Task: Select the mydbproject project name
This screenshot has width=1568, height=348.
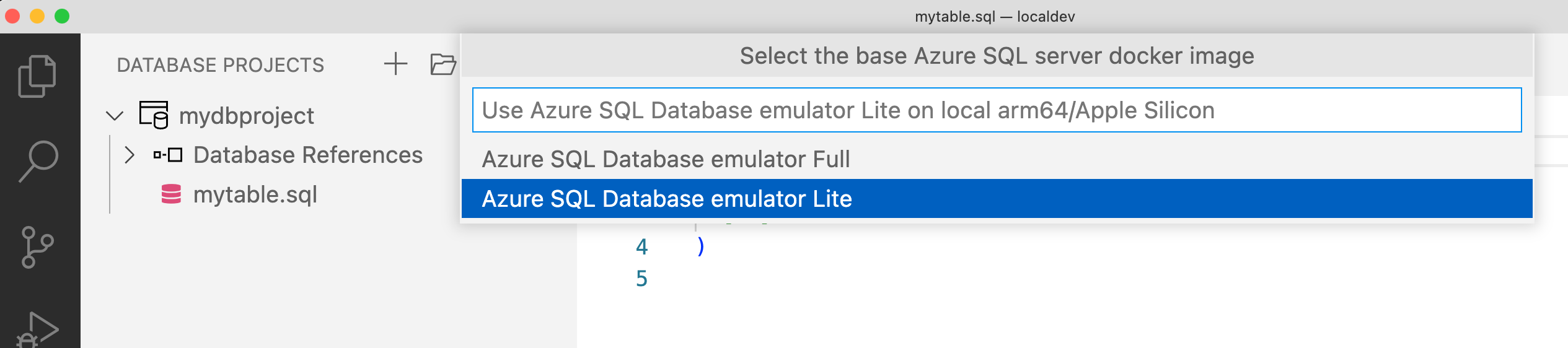Action: point(246,116)
